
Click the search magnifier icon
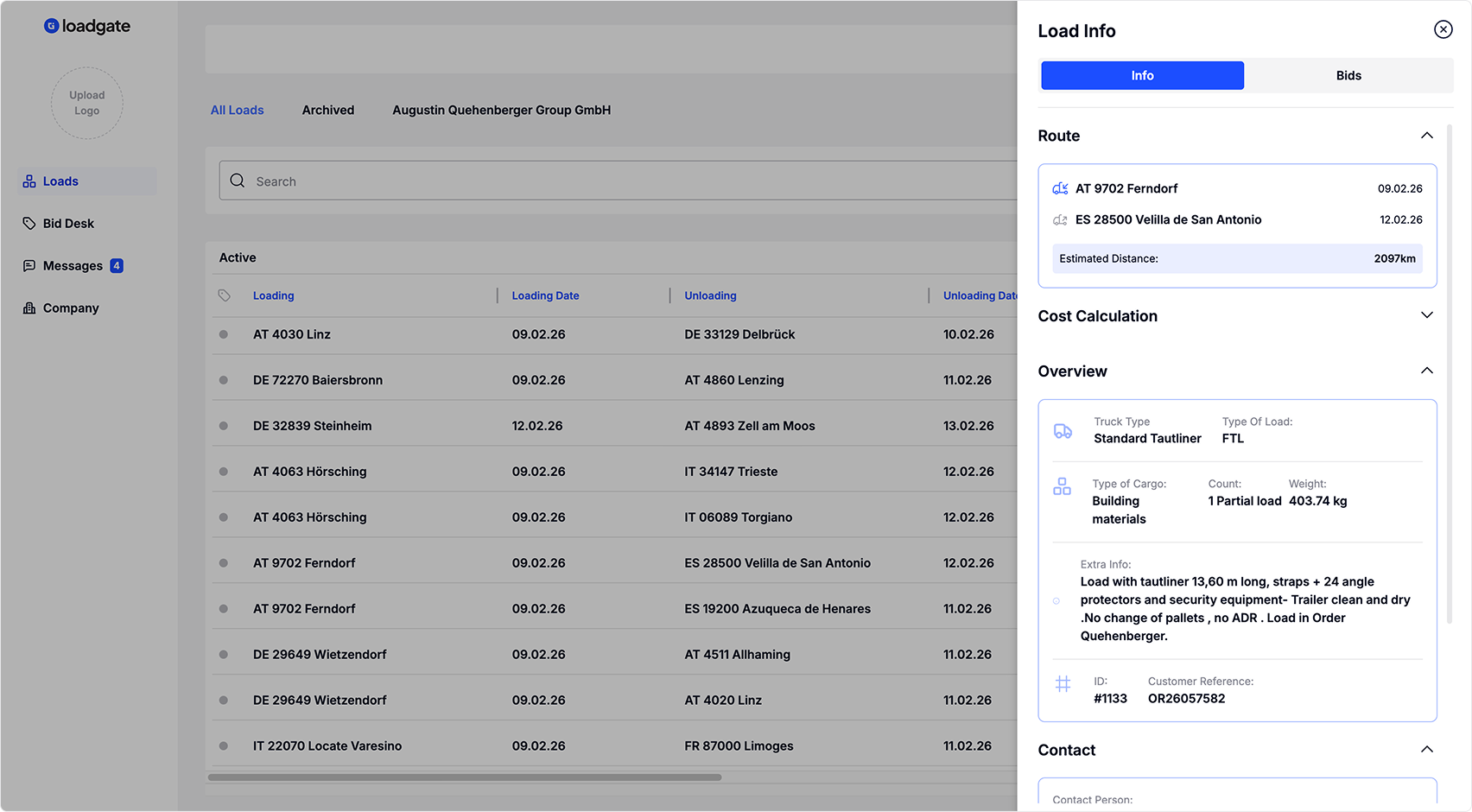click(238, 181)
